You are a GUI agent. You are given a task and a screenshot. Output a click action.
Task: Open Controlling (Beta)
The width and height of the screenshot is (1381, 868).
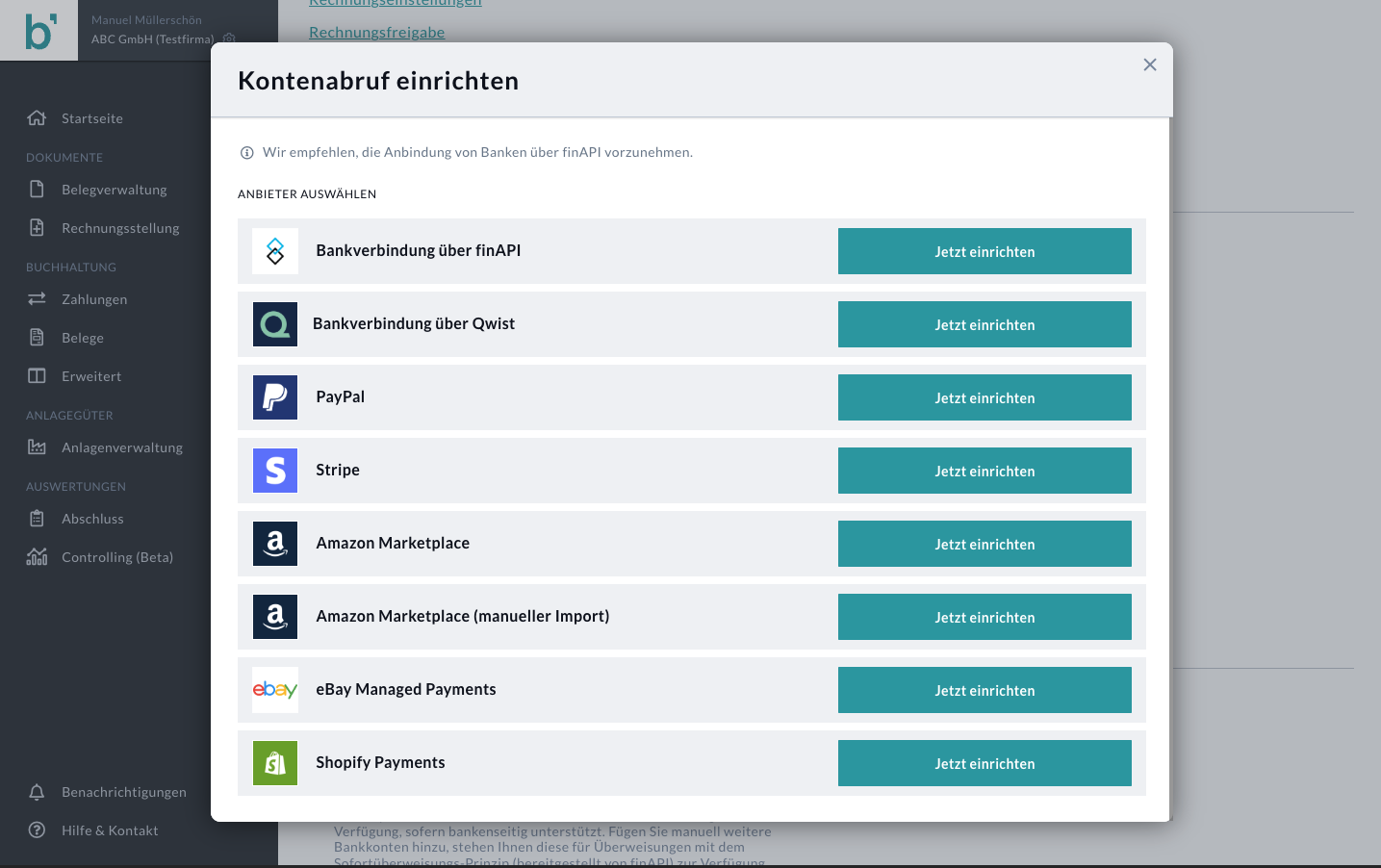[x=117, y=557]
